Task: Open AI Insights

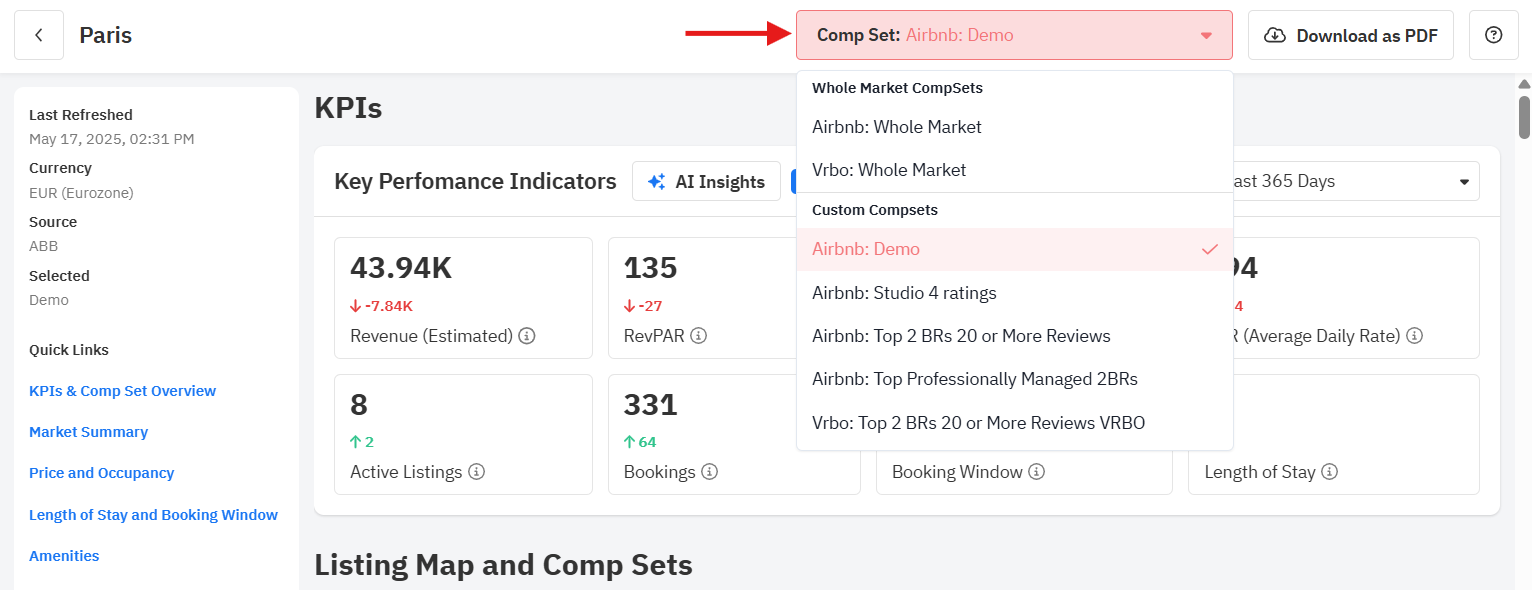Action: [x=706, y=181]
